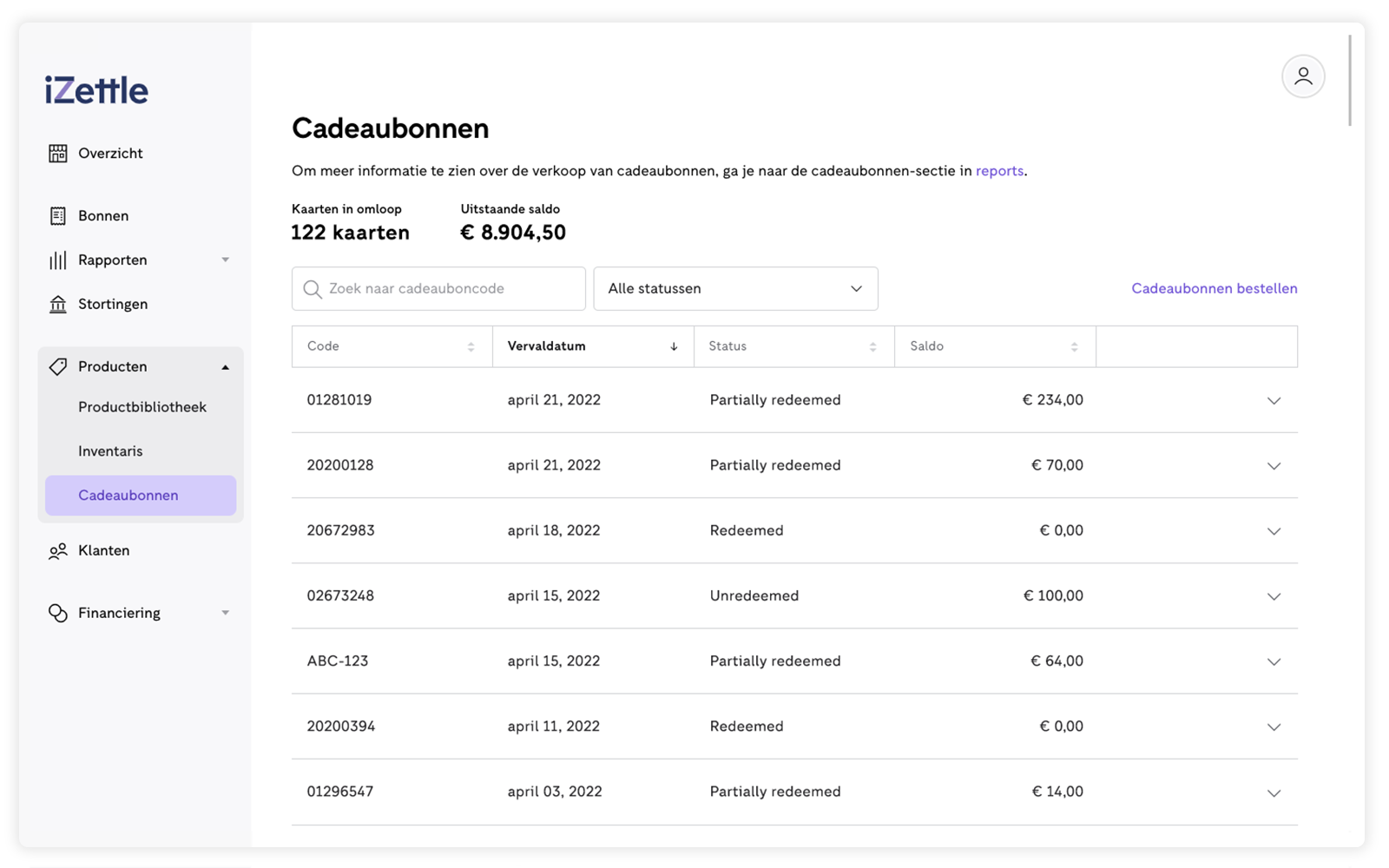Open the Alle statussen dropdown

pyautogui.click(x=735, y=289)
